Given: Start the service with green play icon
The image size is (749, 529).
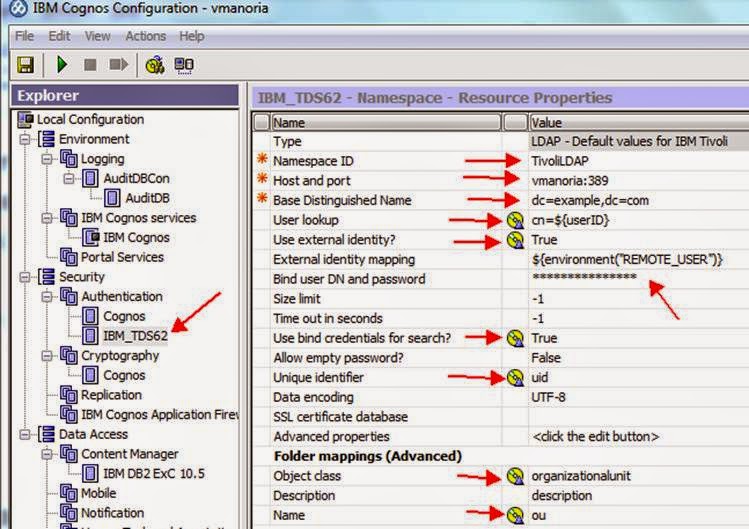Looking at the screenshot, I should (62, 65).
